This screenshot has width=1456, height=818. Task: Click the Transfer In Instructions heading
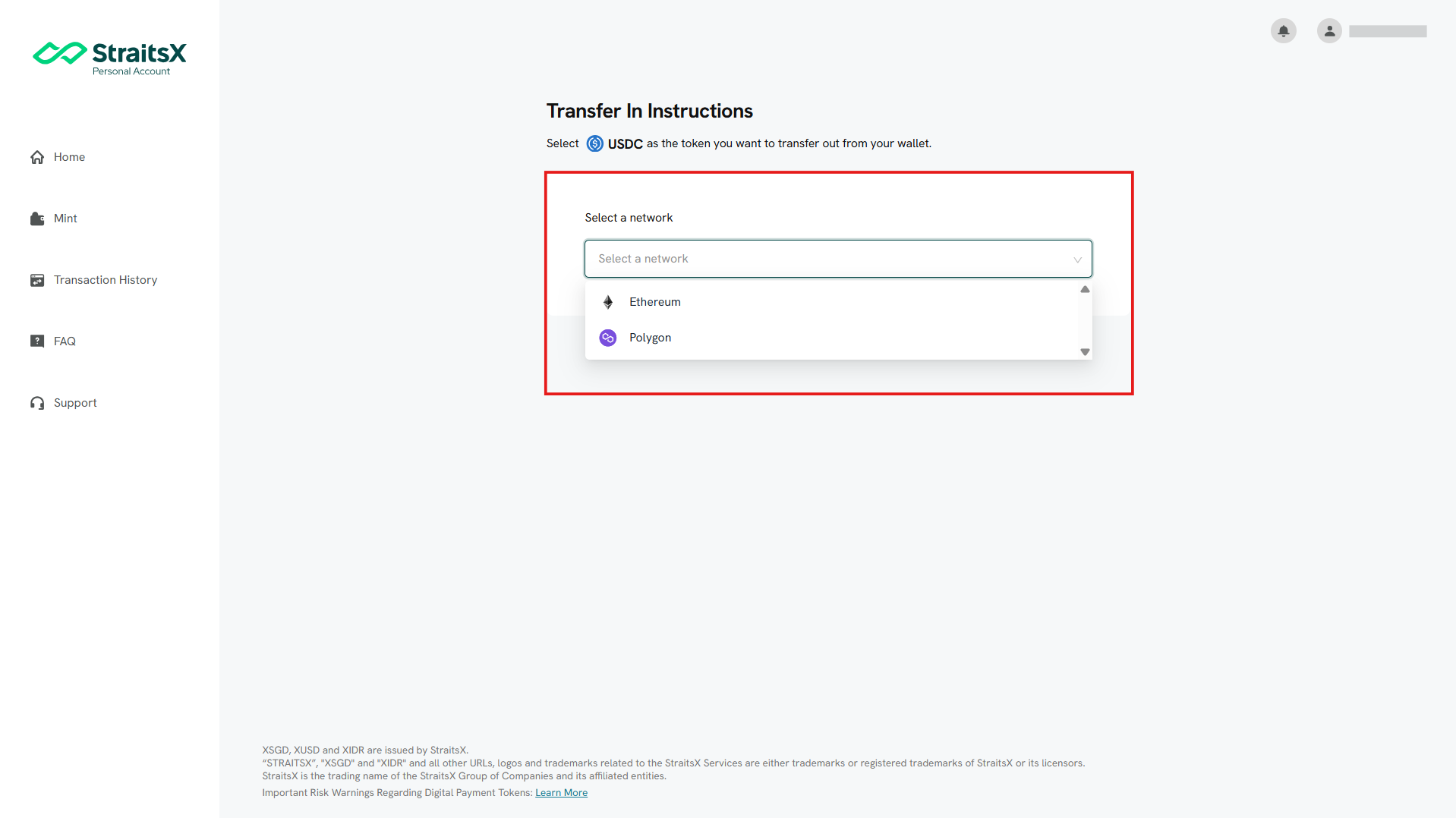(650, 111)
